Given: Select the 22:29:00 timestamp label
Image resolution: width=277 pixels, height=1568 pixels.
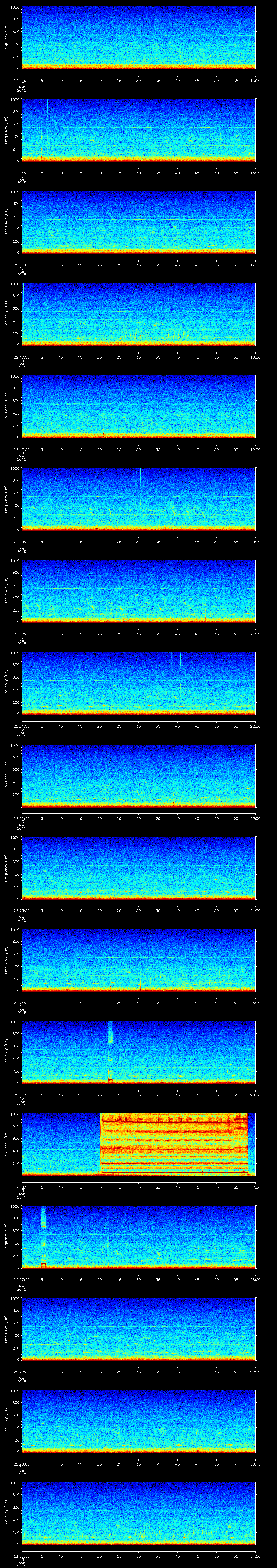Looking at the screenshot, I should (x=21, y=1464).
